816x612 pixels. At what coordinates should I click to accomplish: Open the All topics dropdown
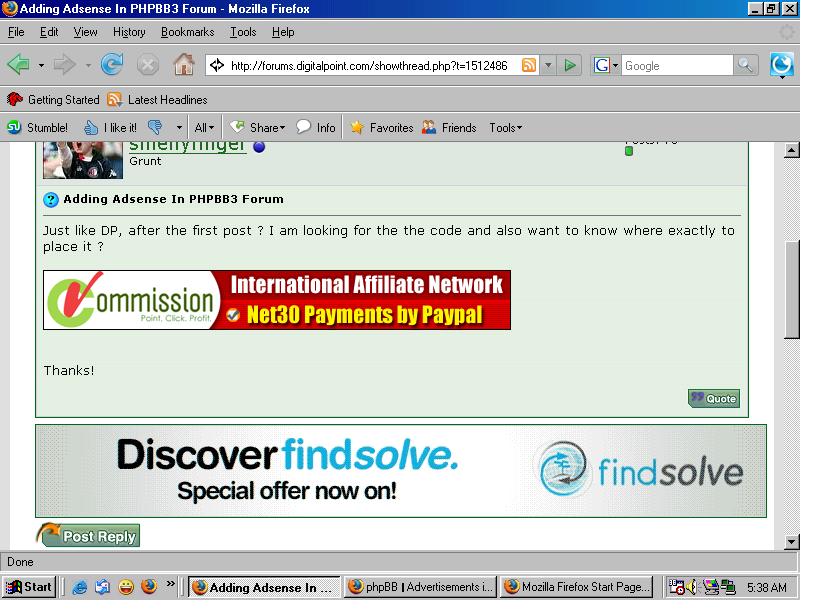pyautogui.click(x=204, y=128)
